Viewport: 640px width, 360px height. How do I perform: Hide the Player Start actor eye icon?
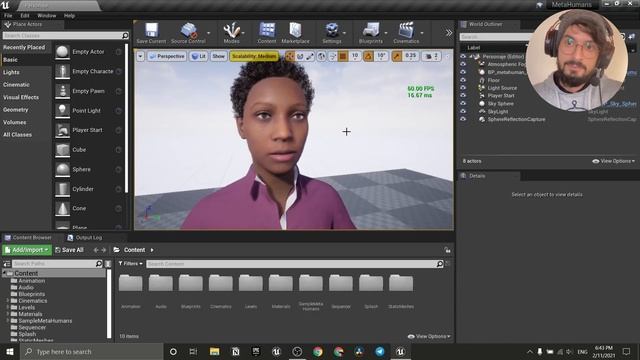pyautogui.click(x=463, y=96)
